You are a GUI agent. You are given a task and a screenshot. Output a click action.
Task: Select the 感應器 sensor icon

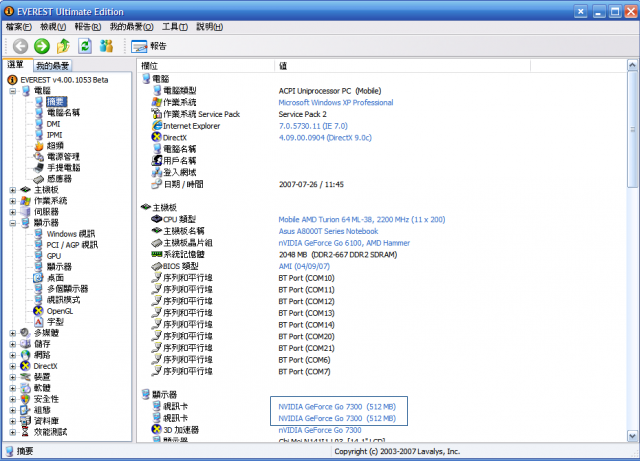(38, 179)
